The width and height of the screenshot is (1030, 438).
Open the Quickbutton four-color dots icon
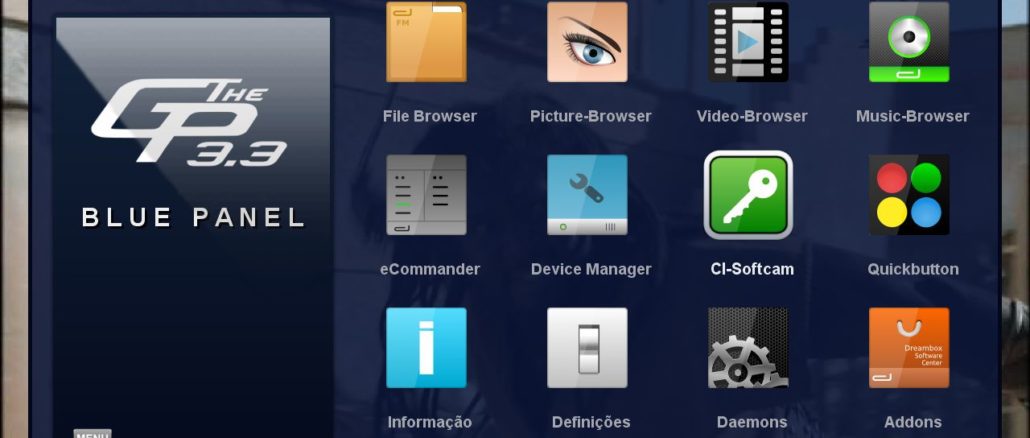(x=909, y=195)
